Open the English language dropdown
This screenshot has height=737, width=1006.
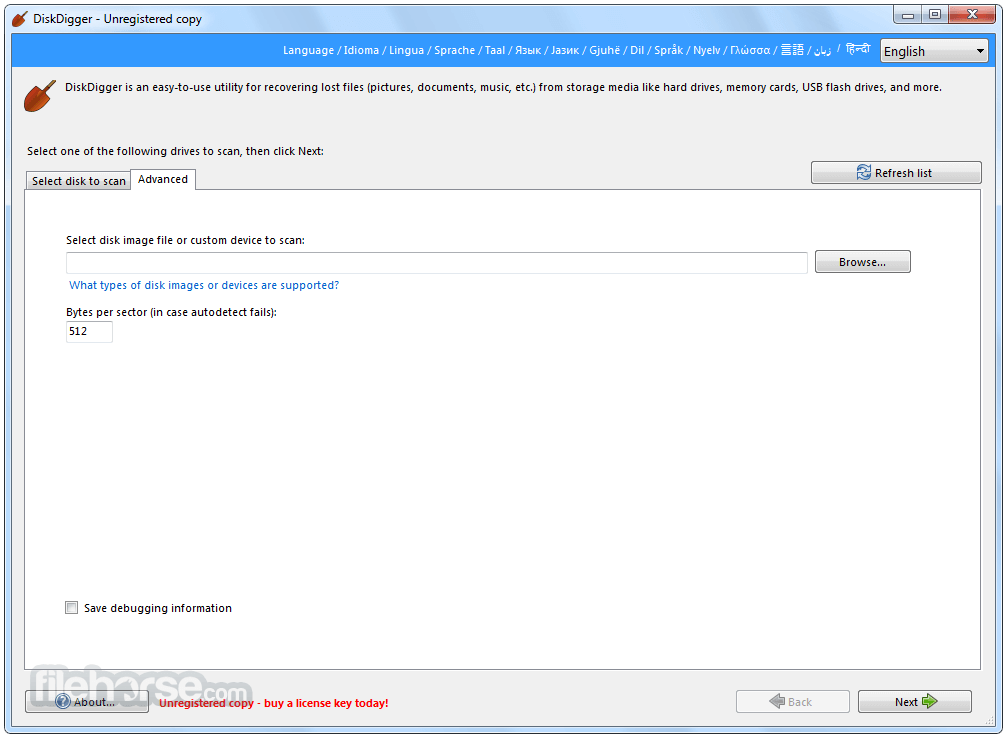934,51
